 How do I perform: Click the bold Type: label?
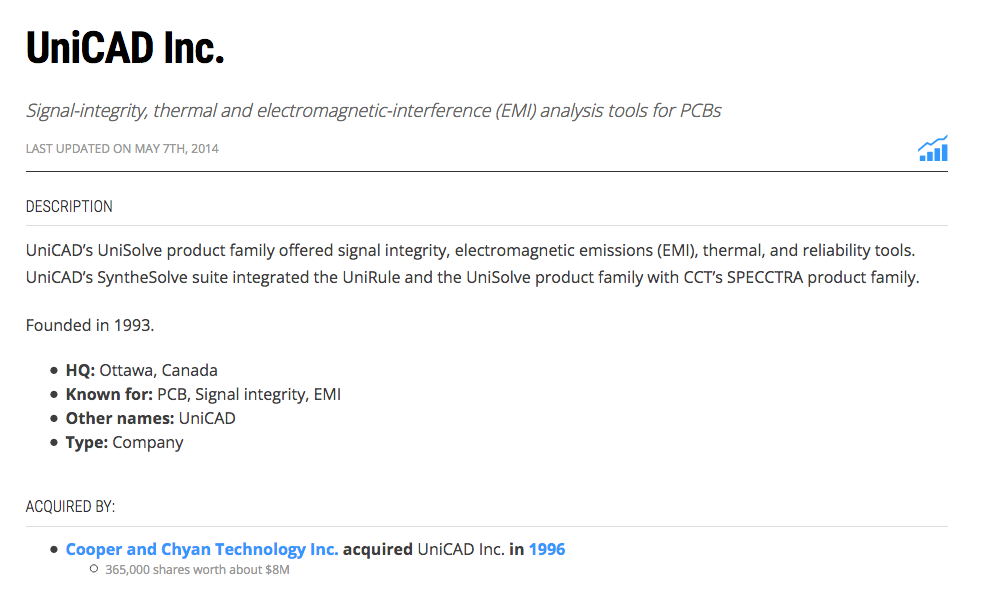pos(87,442)
